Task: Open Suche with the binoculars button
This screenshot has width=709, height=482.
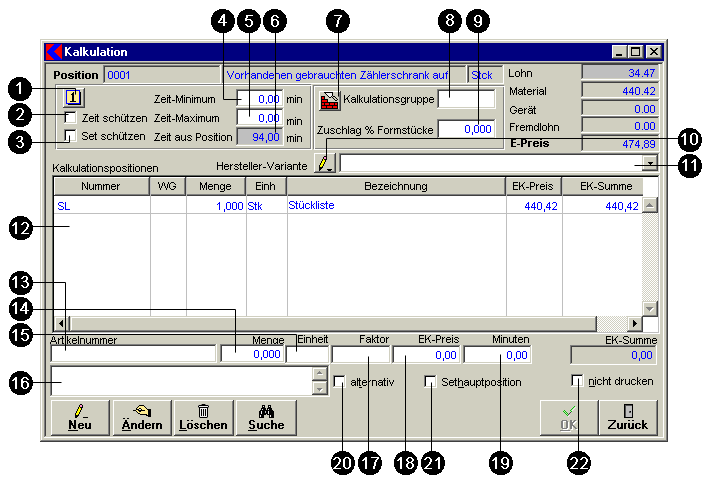Action: [266, 416]
